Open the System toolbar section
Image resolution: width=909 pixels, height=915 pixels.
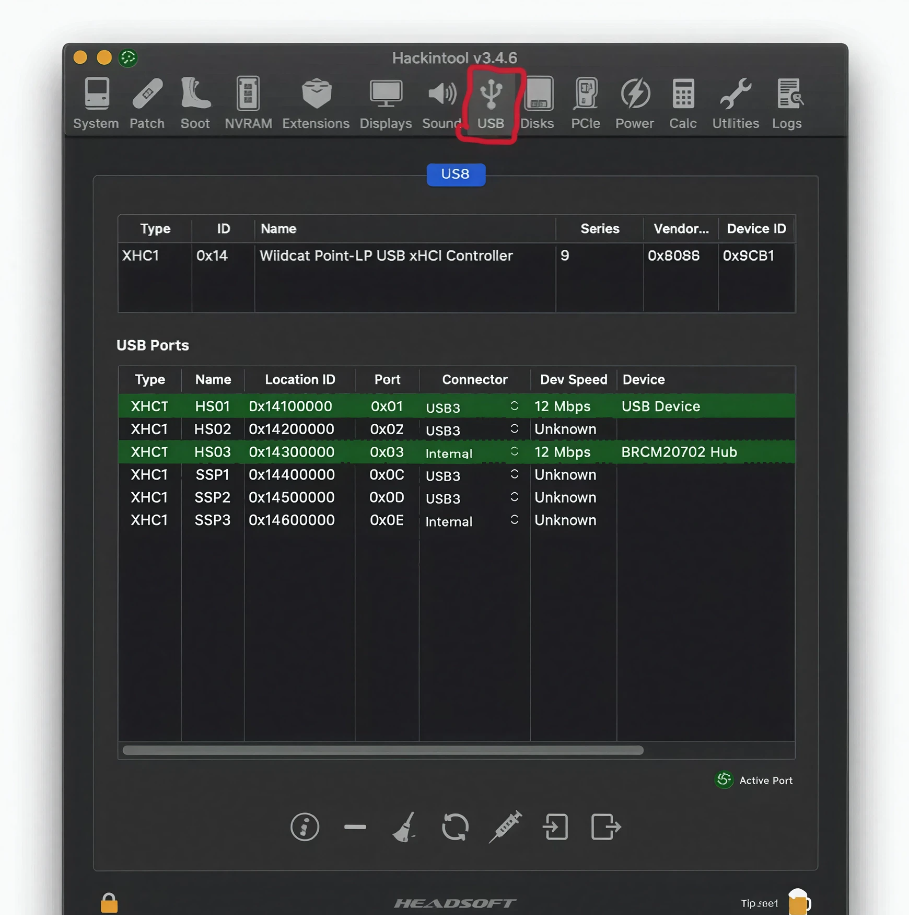96,103
